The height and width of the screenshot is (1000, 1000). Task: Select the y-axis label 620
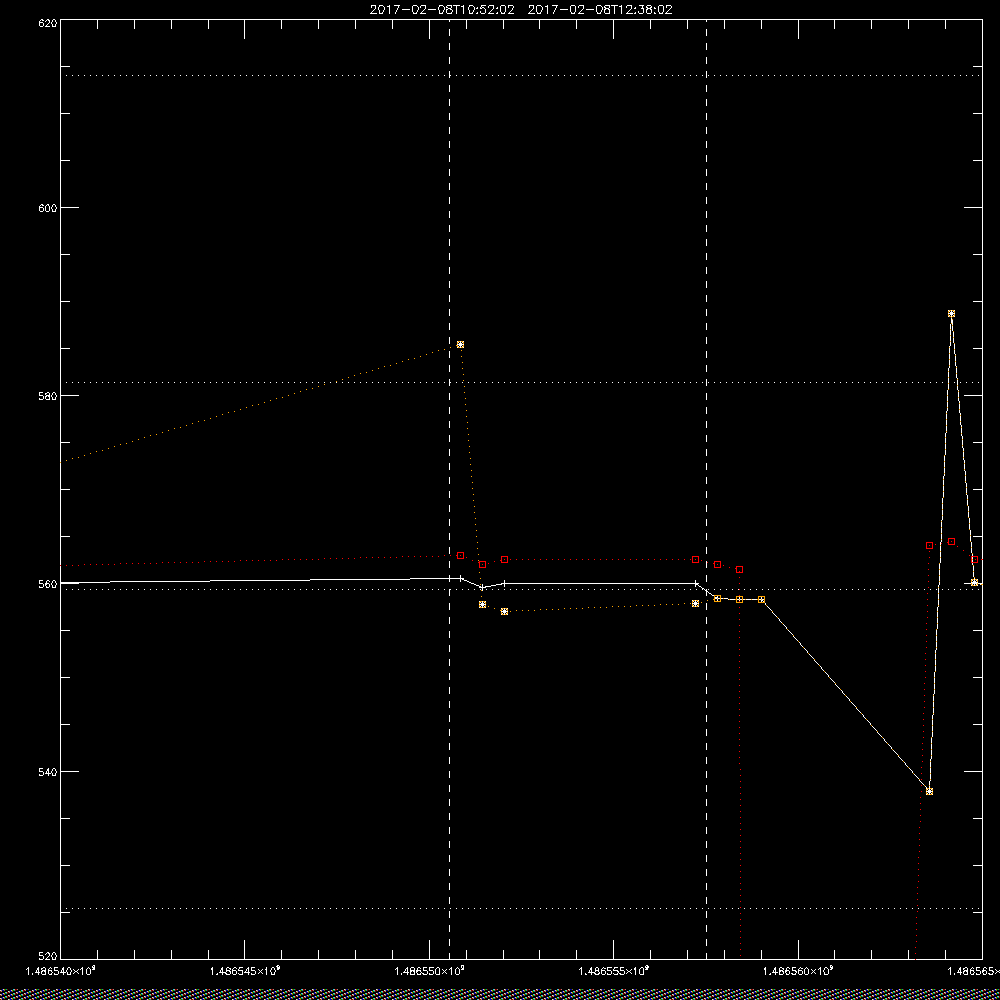(48, 23)
